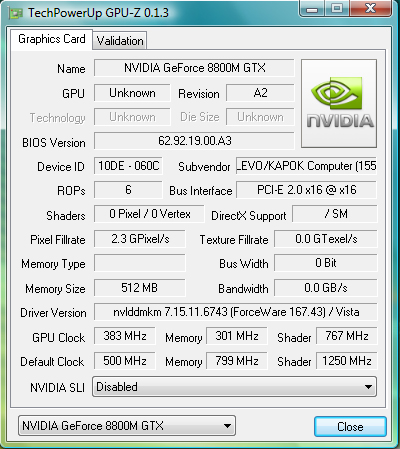Click the NVIDIA logo image

point(339,103)
